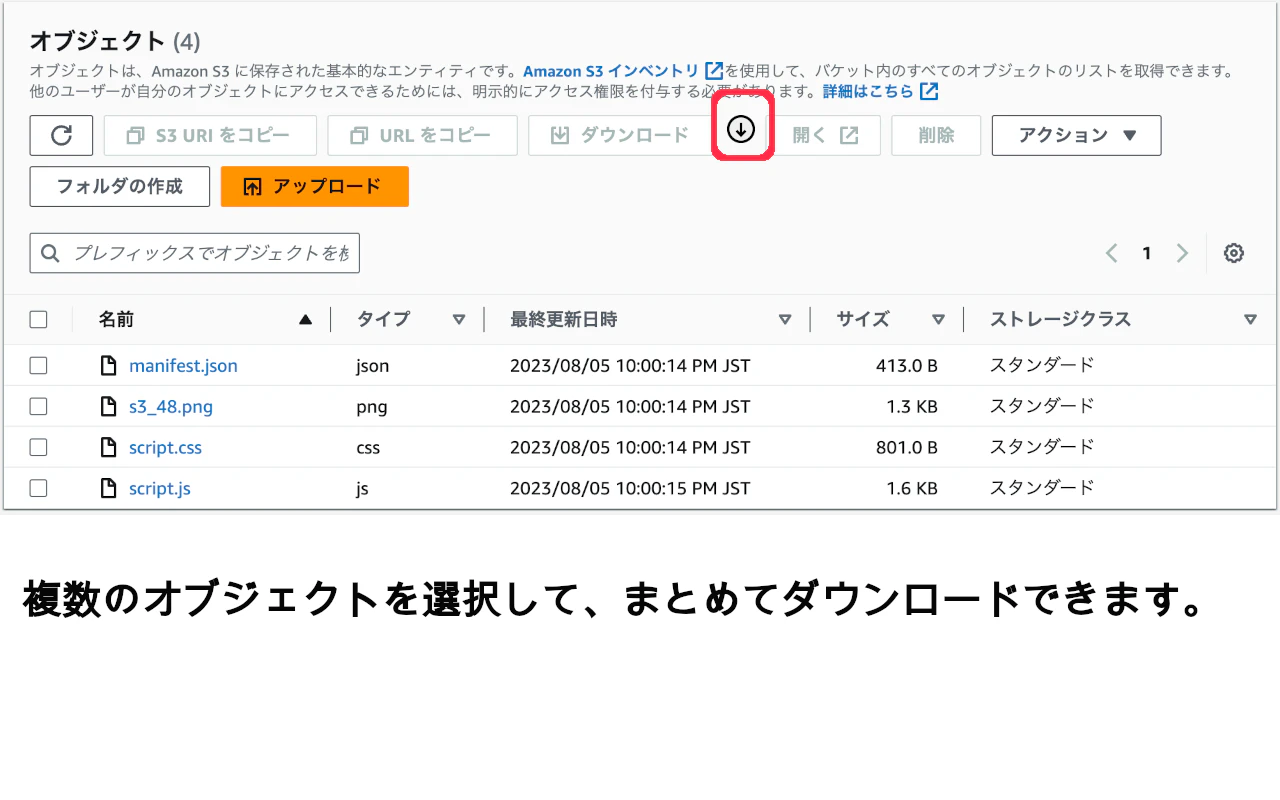Click the オブジェクト (4) heading
This screenshot has width=1280, height=800.
coord(115,41)
